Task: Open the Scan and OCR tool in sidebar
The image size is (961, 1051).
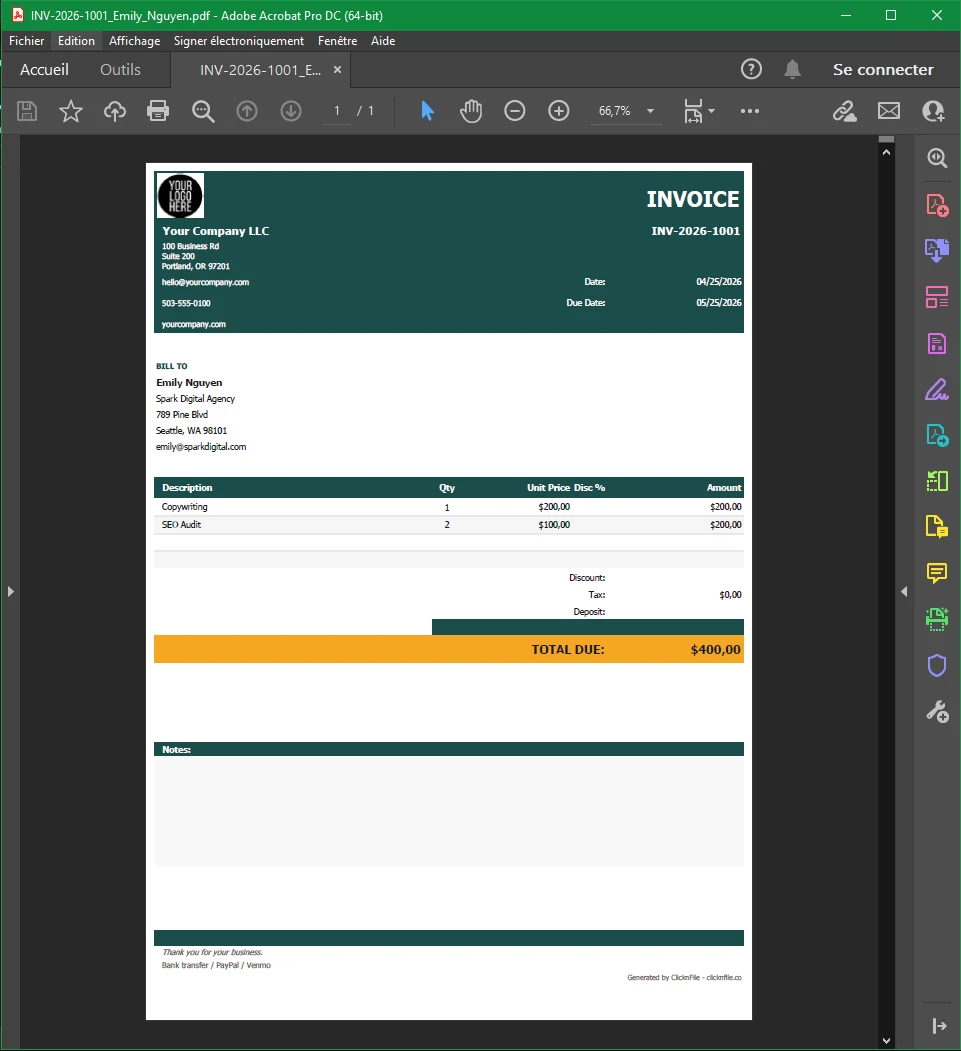Action: coord(937,619)
